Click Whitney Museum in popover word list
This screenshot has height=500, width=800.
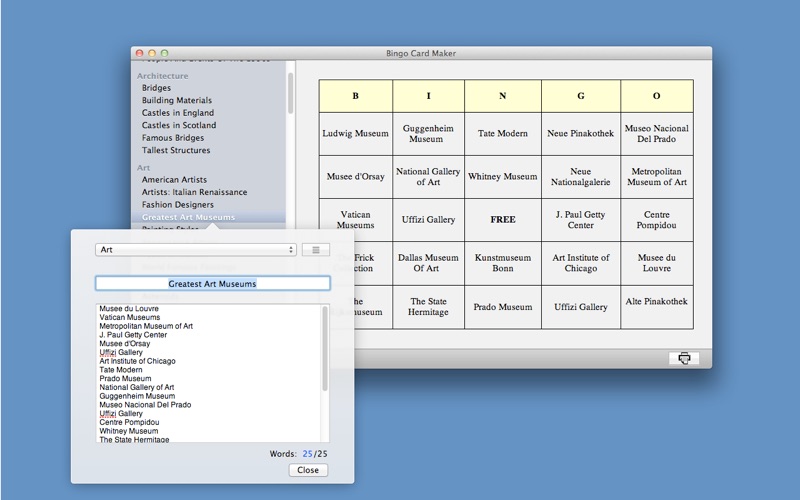click(129, 431)
